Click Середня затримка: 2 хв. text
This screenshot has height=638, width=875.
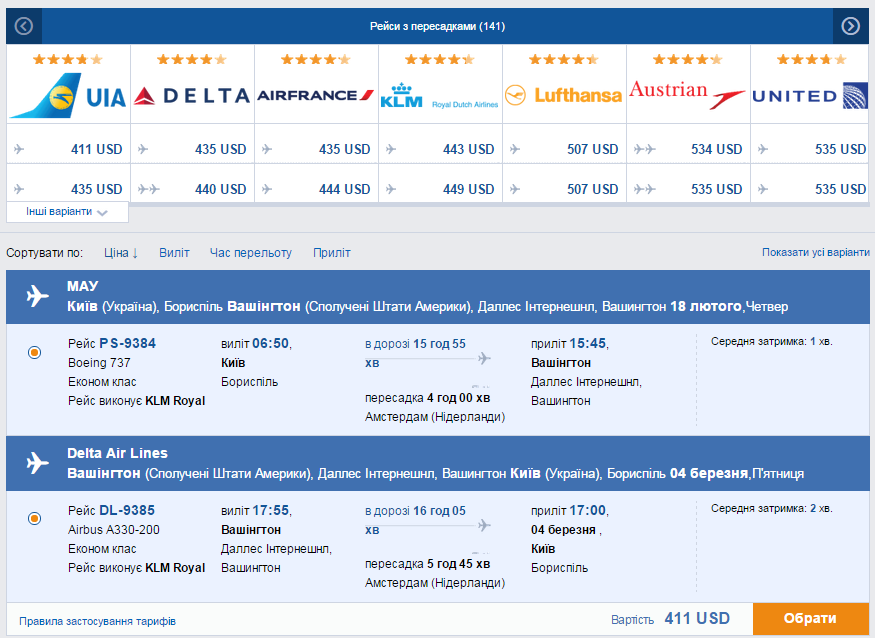[771, 508]
